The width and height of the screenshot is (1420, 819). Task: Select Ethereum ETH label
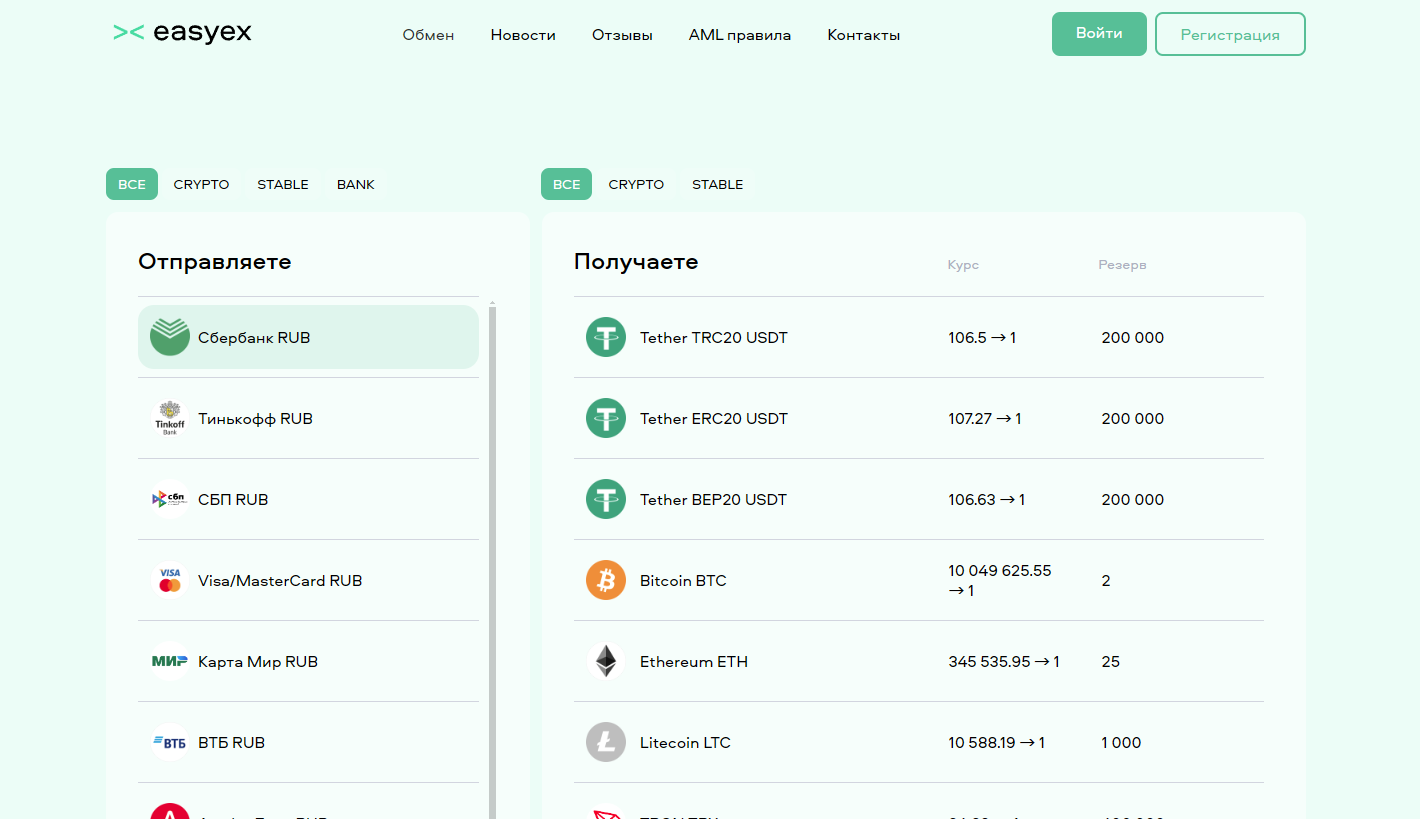pyautogui.click(x=694, y=662)
